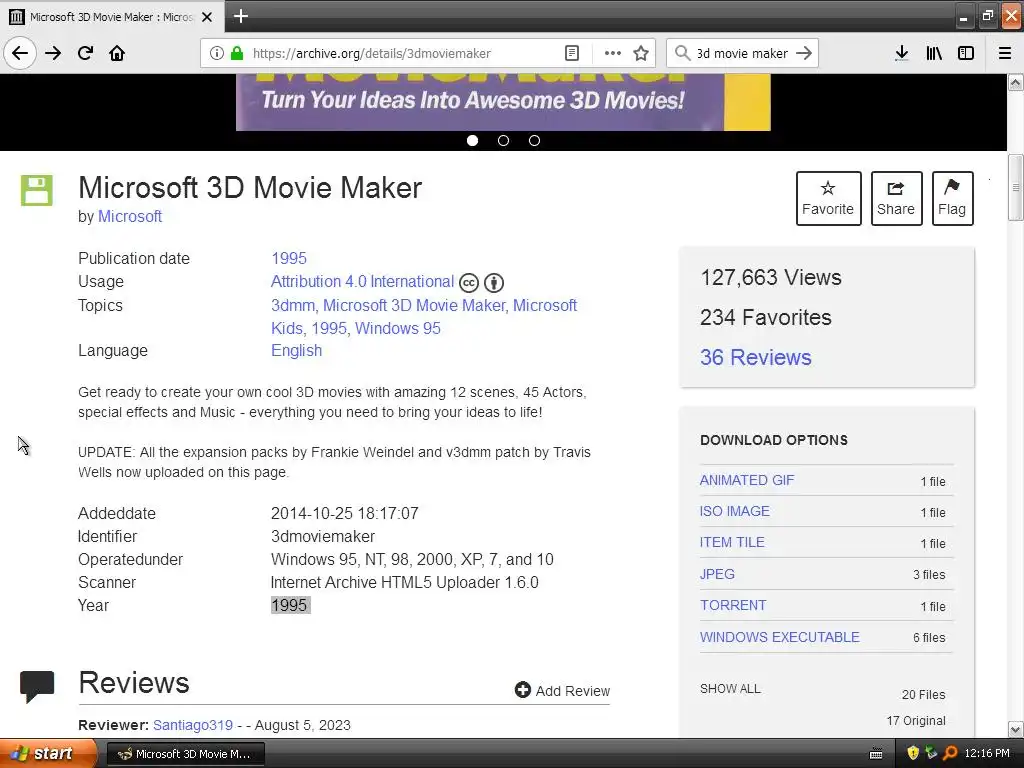Flag this item
1024x768 pixels.
click(952, 199)
